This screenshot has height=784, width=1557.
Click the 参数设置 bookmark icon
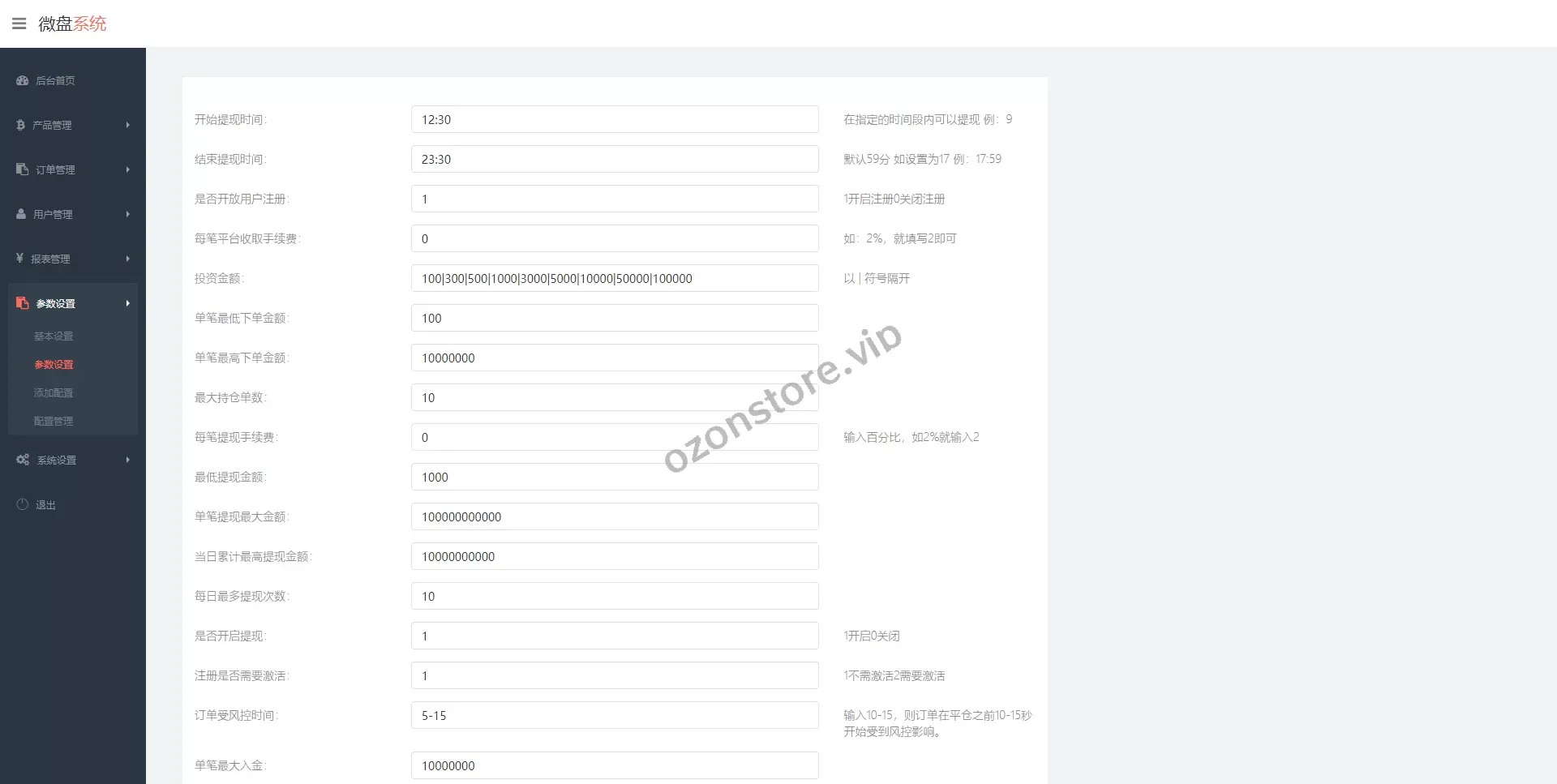[23, 302]
